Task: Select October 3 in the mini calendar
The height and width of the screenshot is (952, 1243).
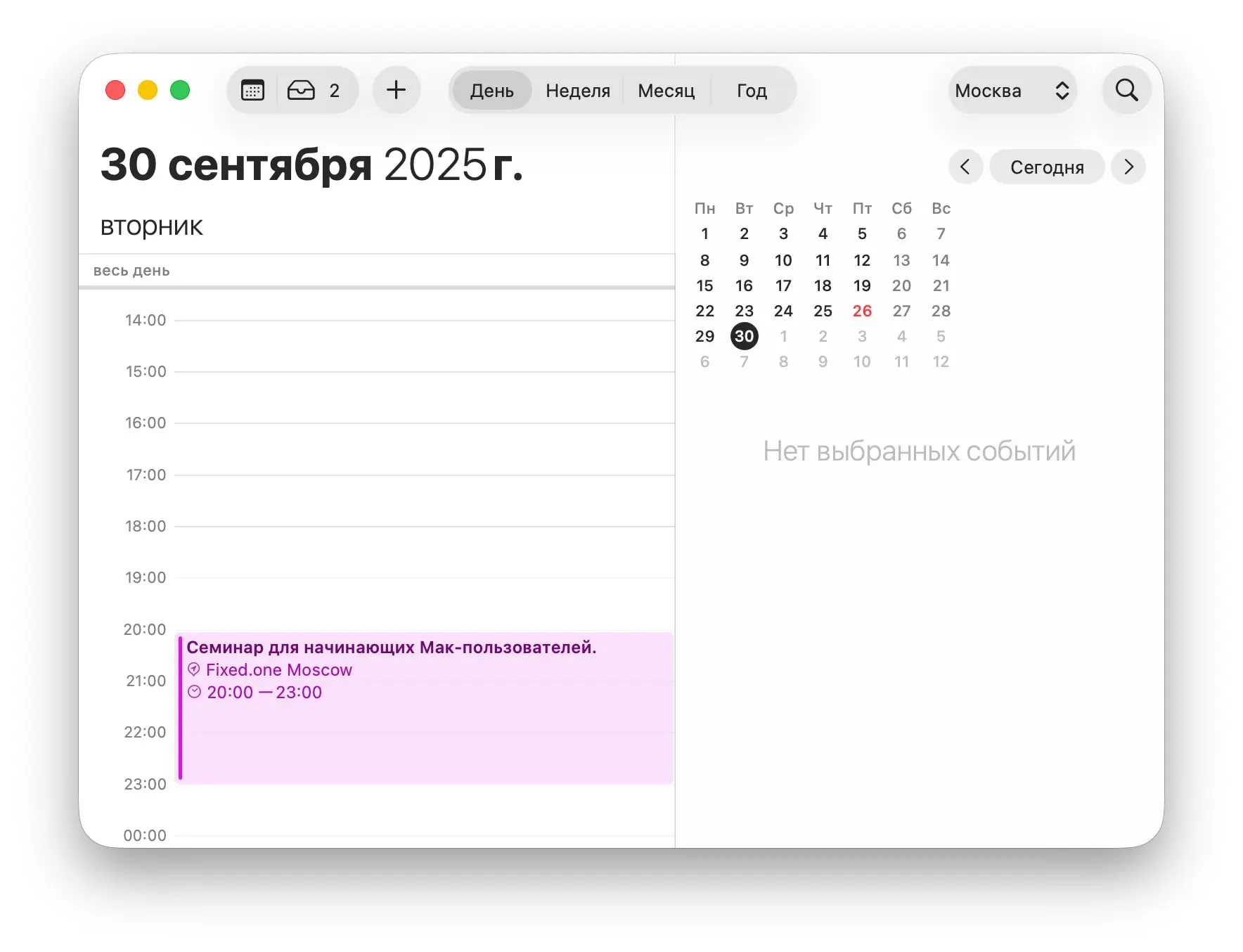Action: point(862,336)
